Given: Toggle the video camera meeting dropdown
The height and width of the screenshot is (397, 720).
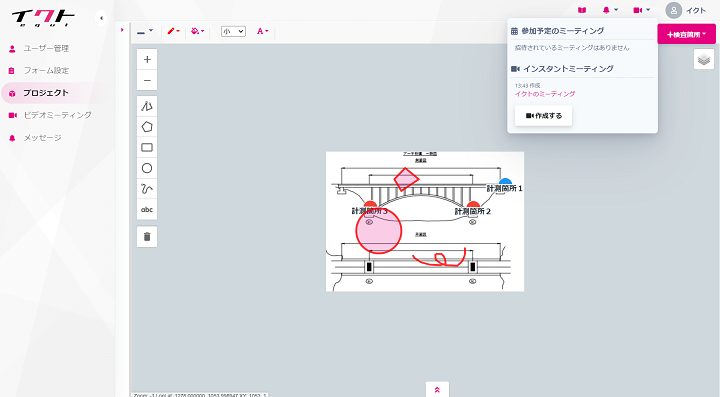Looking at the screenshot, I should tap(641, 10).
